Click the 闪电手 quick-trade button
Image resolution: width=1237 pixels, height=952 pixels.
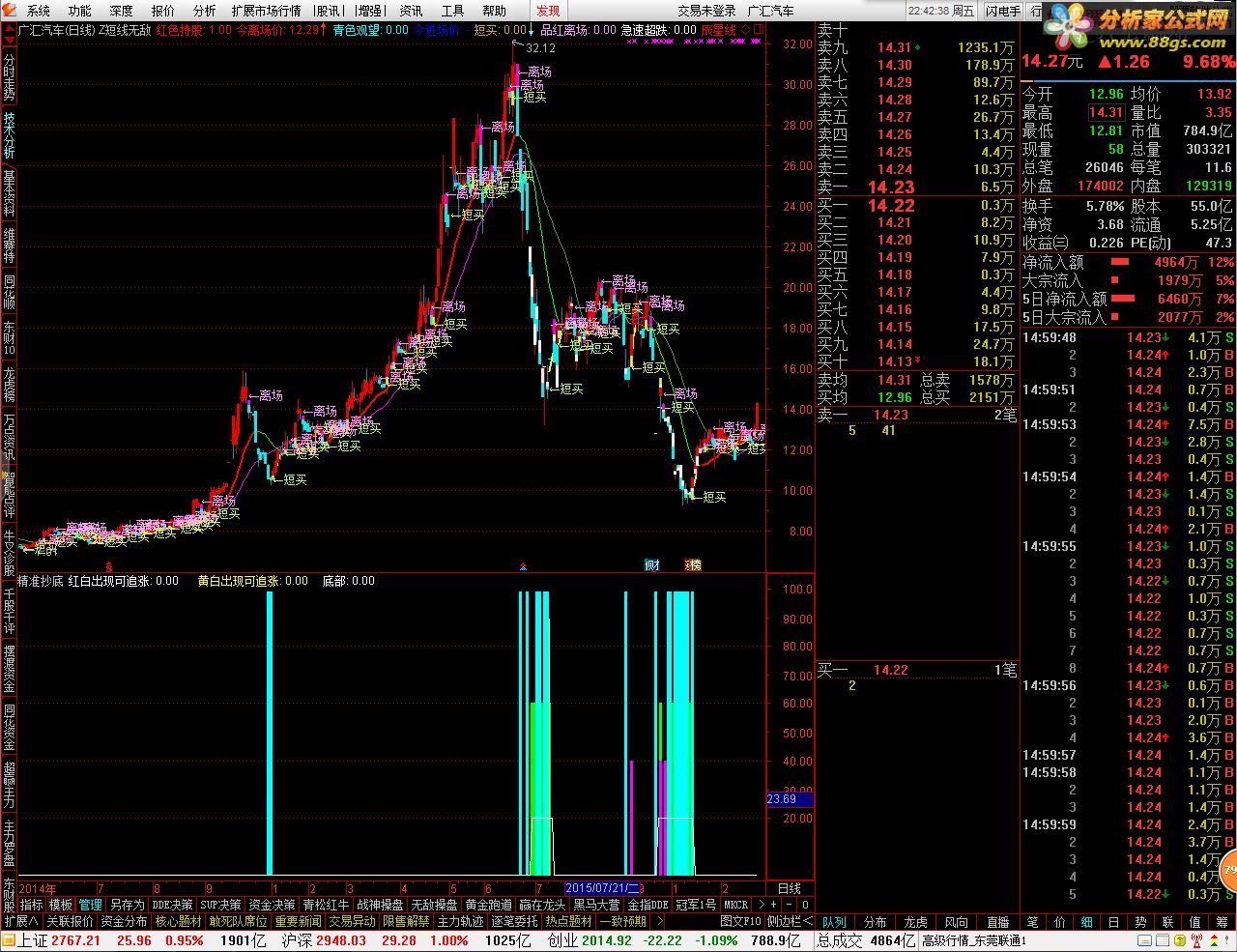pyautogui.click(x=1002, y=11)
